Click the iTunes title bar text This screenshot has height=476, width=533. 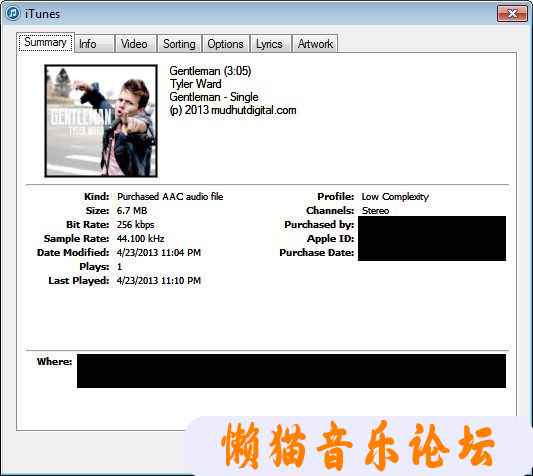click(42, 14)
